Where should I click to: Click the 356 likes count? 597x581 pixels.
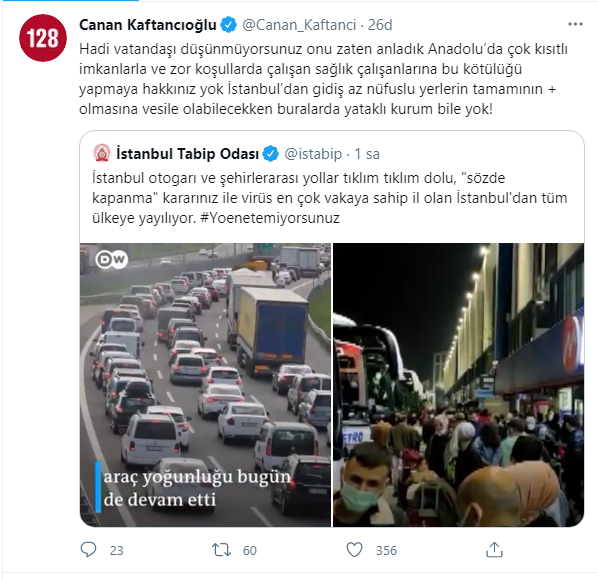coord(386,550)
